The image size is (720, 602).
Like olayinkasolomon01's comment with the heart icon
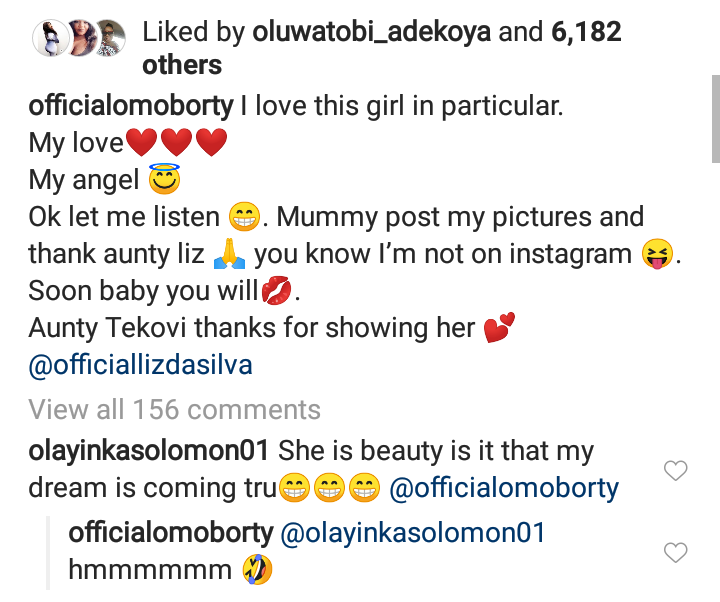coord(676,470)
